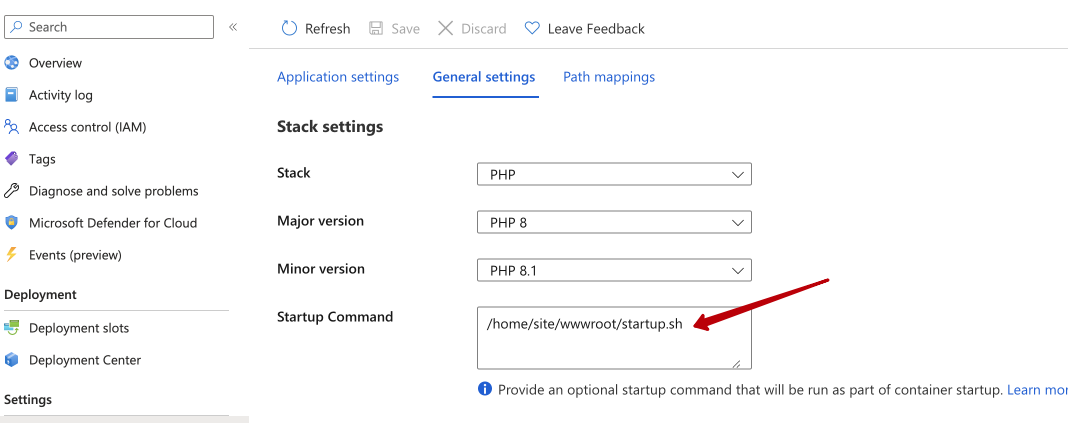Click the Discard button label
1068x423 pixels.
click(x=484, y=29)
